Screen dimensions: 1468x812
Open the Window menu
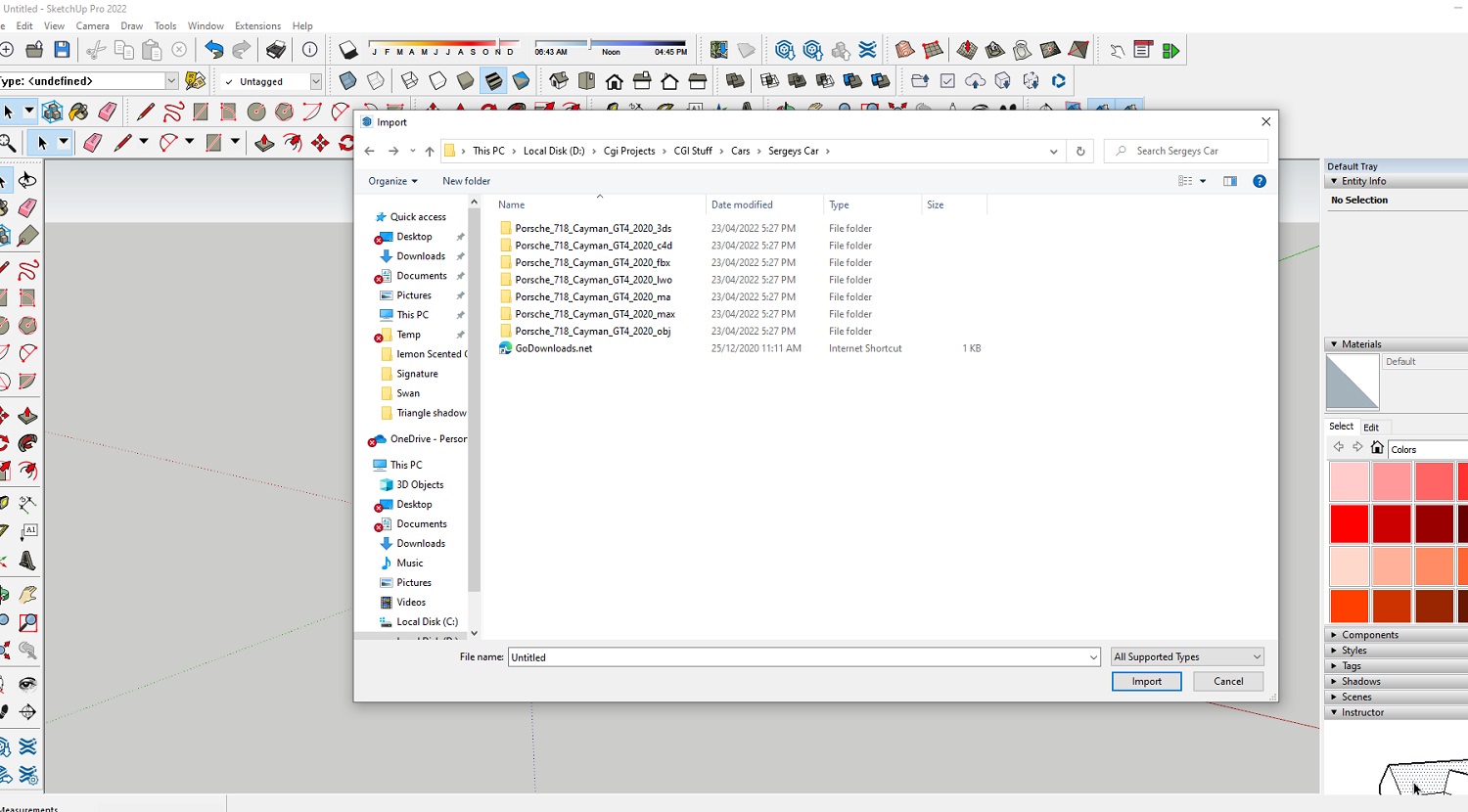[x=206, y=25]
